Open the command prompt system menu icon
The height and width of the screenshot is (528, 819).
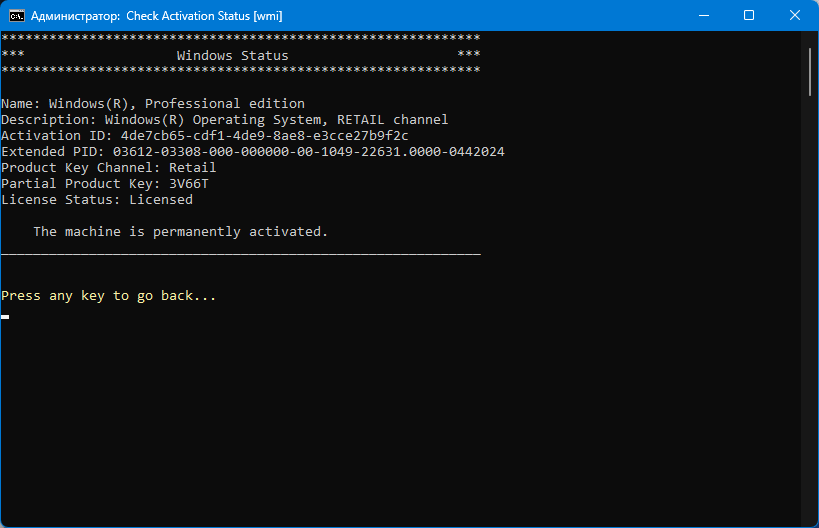click(17, 16)
